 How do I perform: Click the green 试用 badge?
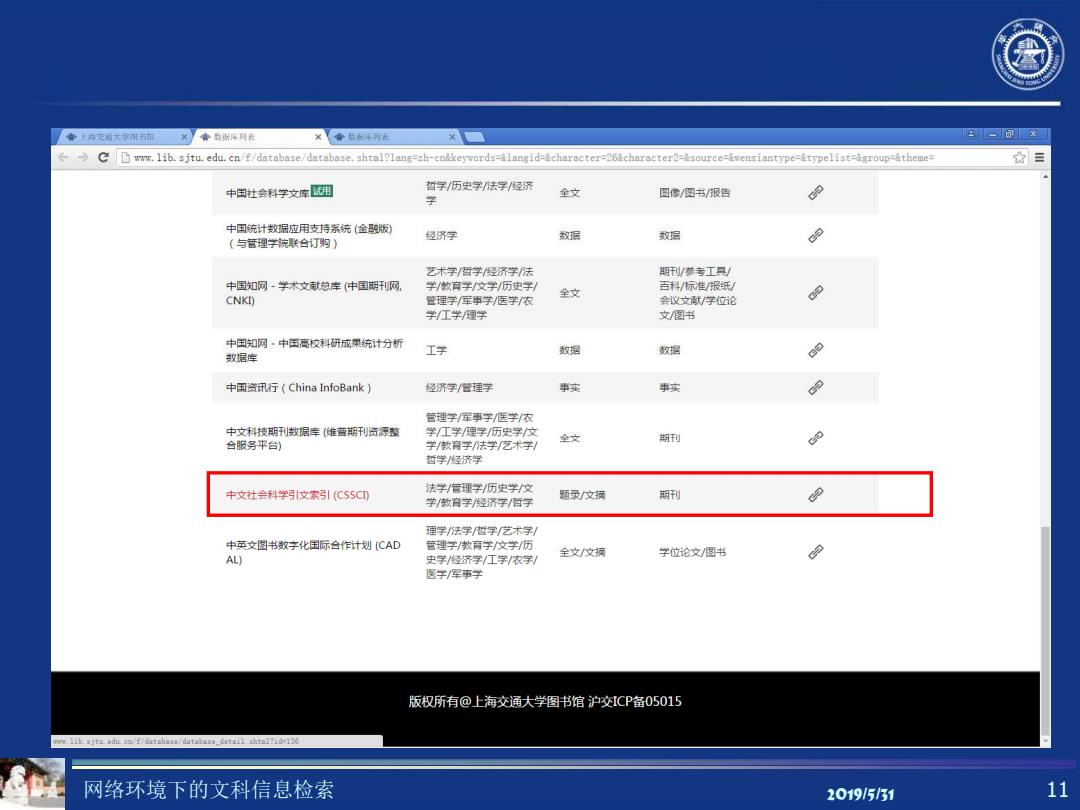pos(322,191)
